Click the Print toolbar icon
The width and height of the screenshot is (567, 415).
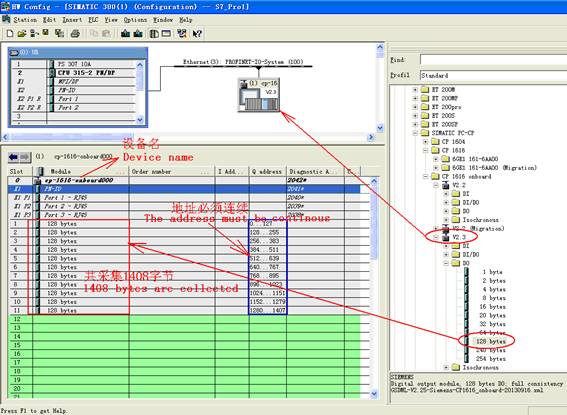pyautogui.click(x=75, y=34)
